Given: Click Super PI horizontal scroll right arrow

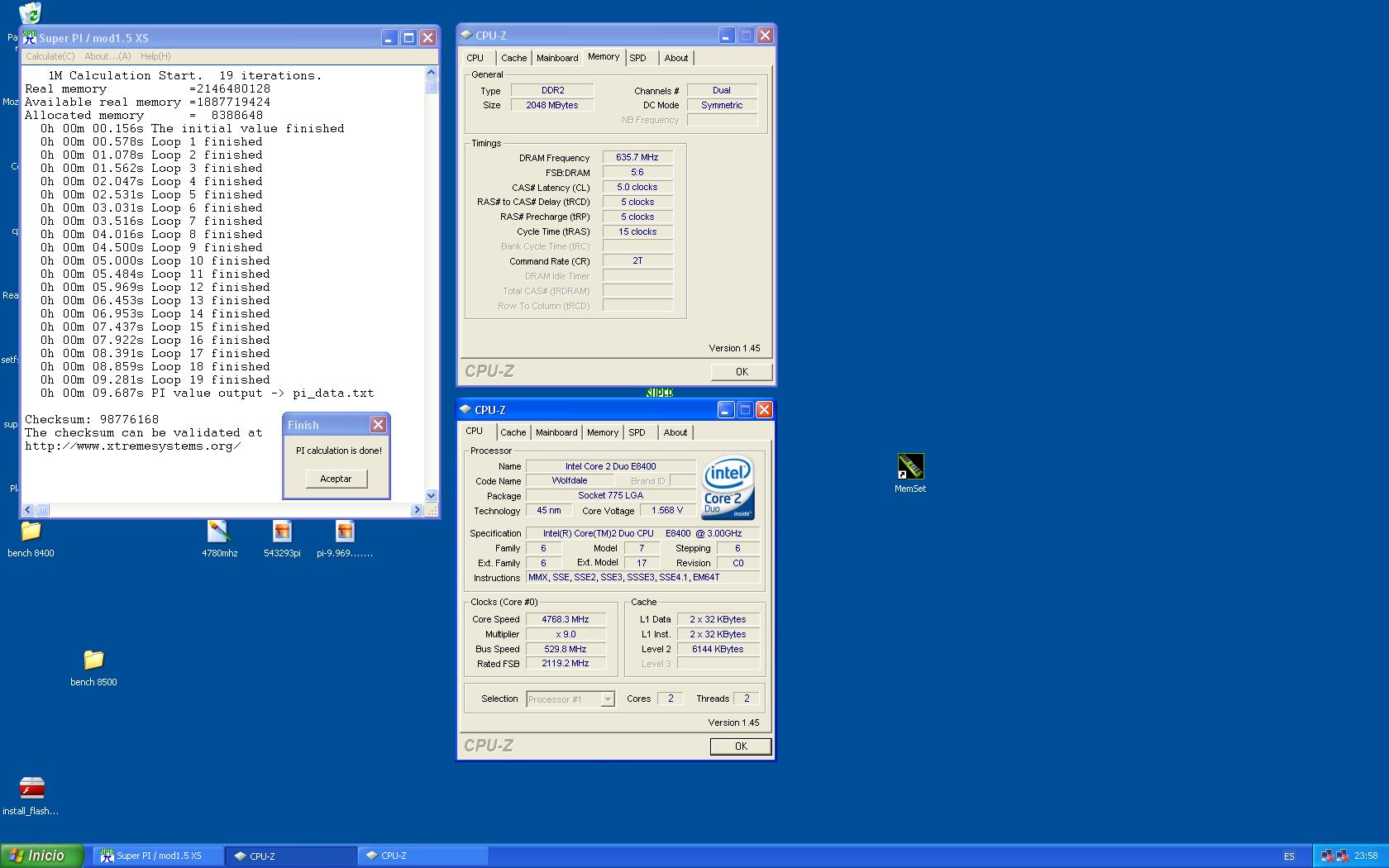Looking at the screenshot, I should coord(416,510).
